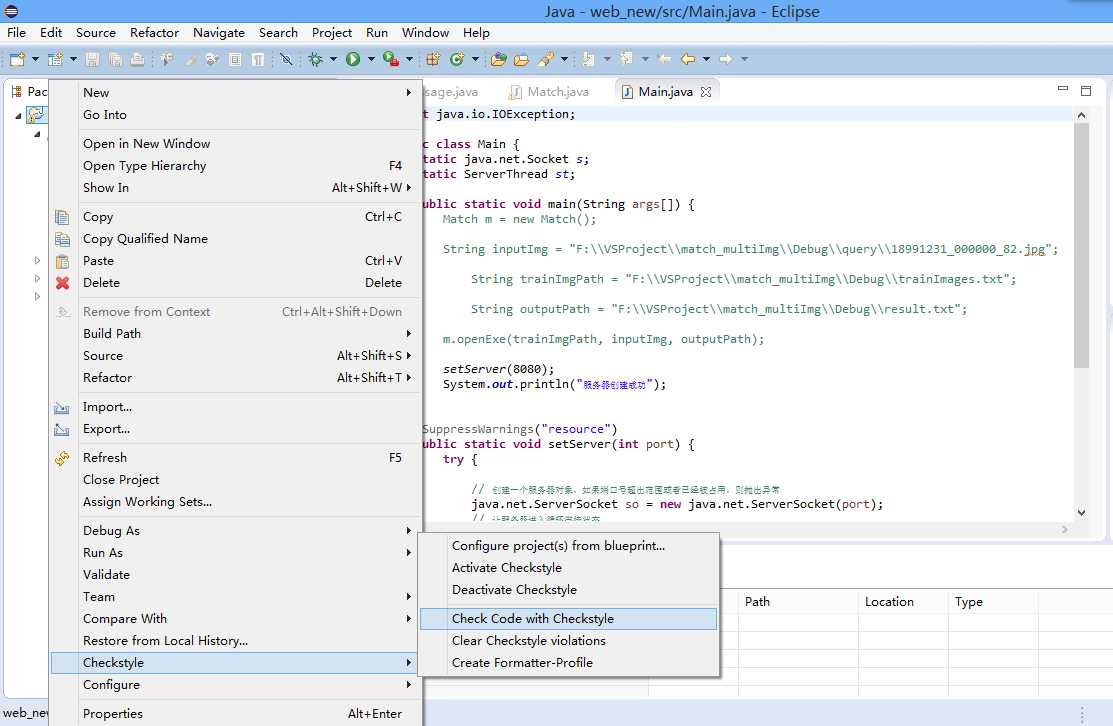Open the Build Path submenu
Viewport: 1113px width, 726px height.
[x=234, y=334]
